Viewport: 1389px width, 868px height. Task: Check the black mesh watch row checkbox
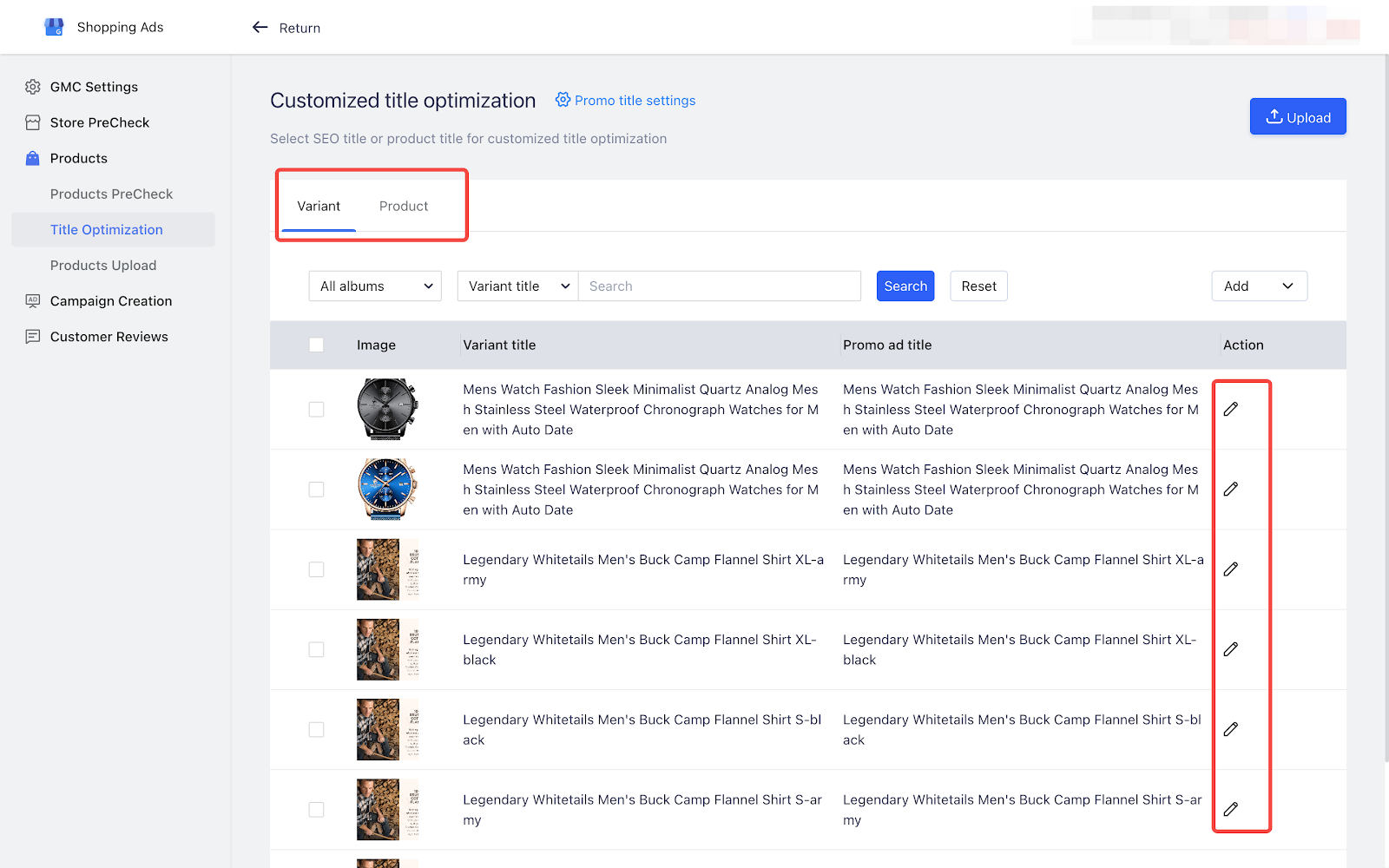point(316,409)
